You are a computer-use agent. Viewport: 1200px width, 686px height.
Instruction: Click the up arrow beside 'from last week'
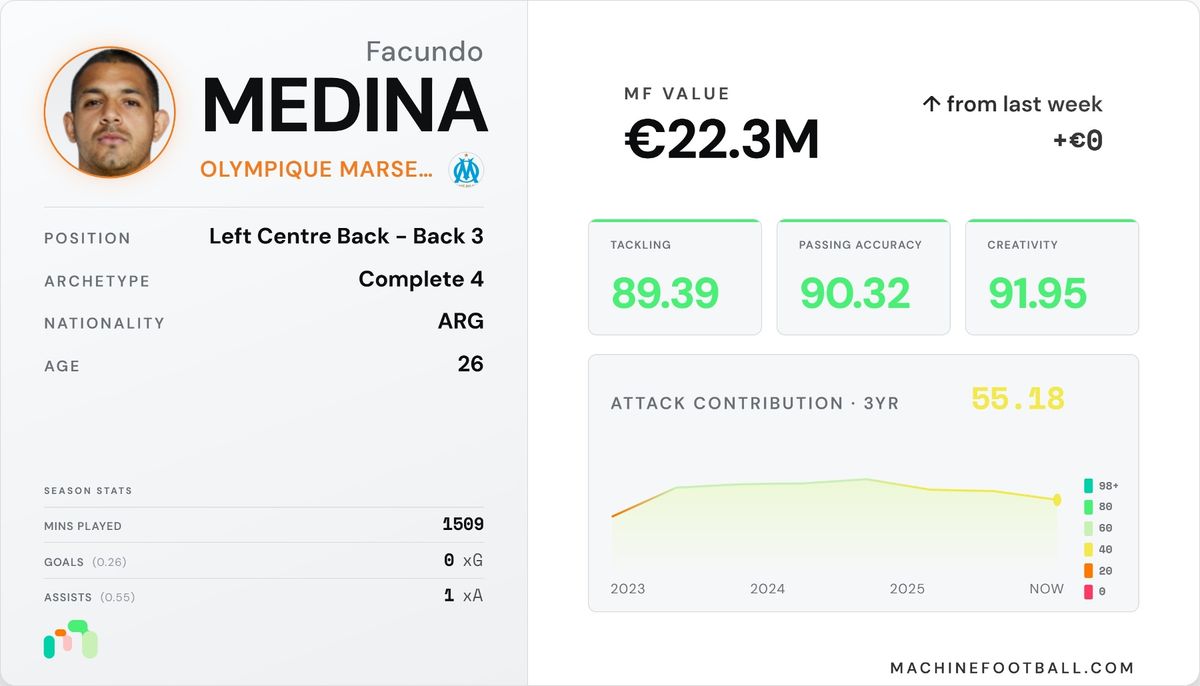pos(931,104)
